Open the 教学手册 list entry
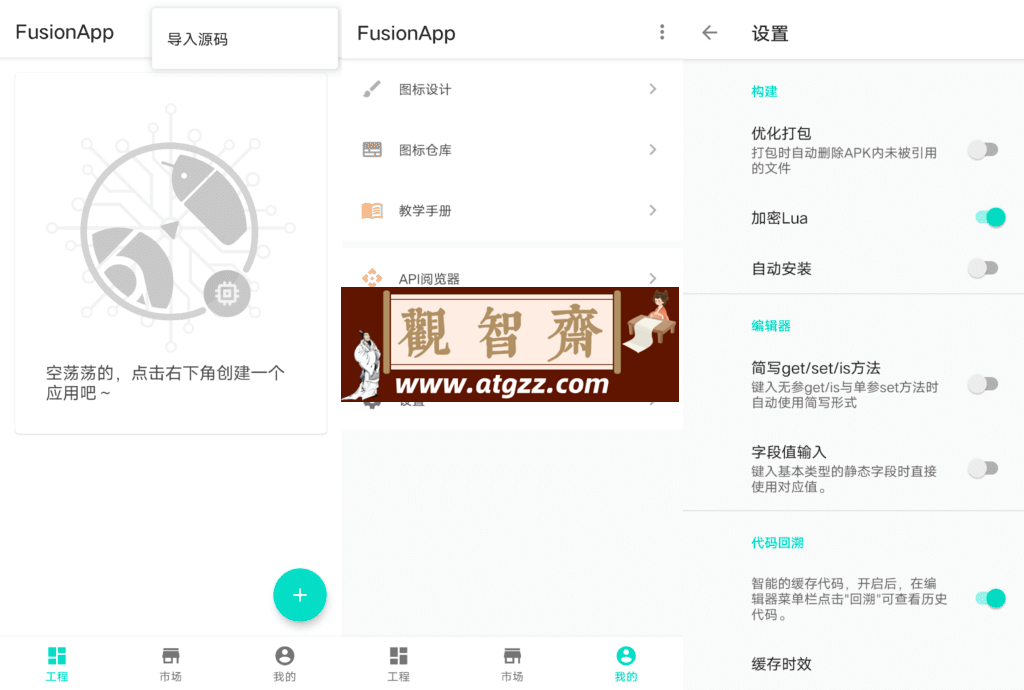1024x690 pixels. 512,210
